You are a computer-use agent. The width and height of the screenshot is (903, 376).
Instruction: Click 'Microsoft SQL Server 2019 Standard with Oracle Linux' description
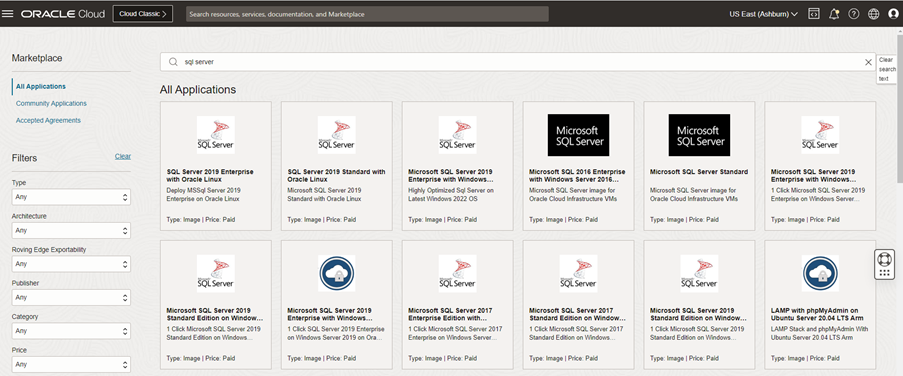point(324,194)
